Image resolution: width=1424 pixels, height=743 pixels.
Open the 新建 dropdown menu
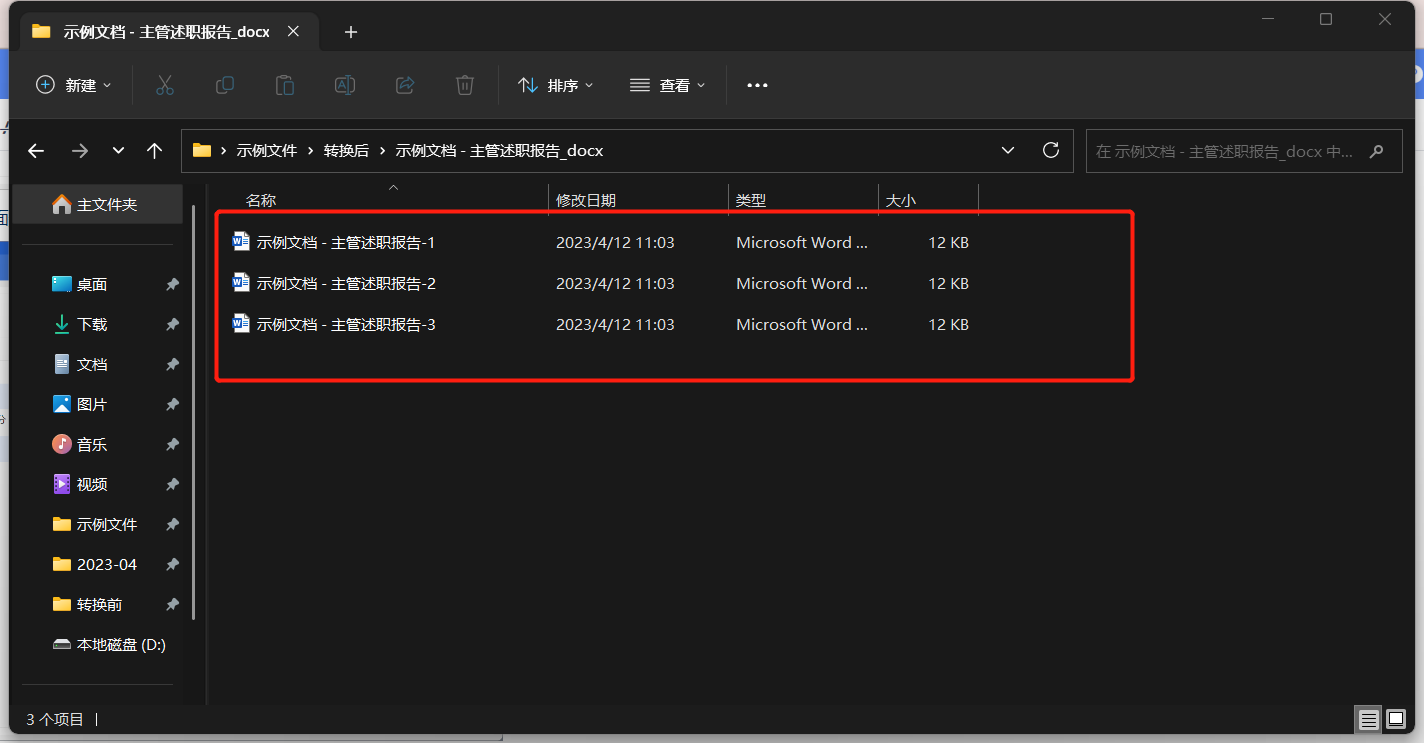tap(74, 86)
